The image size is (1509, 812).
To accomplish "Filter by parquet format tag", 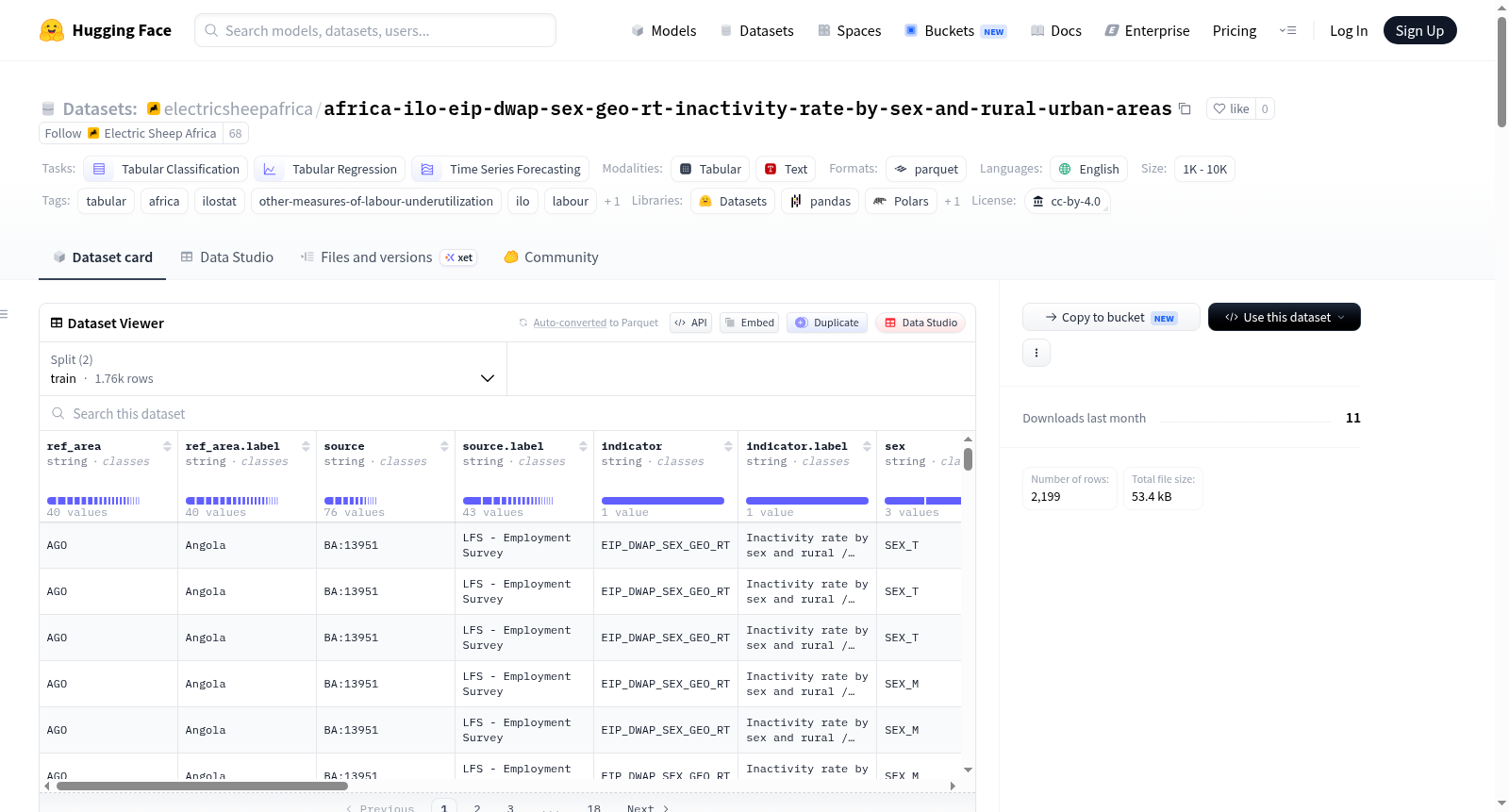I will point(926,169).
